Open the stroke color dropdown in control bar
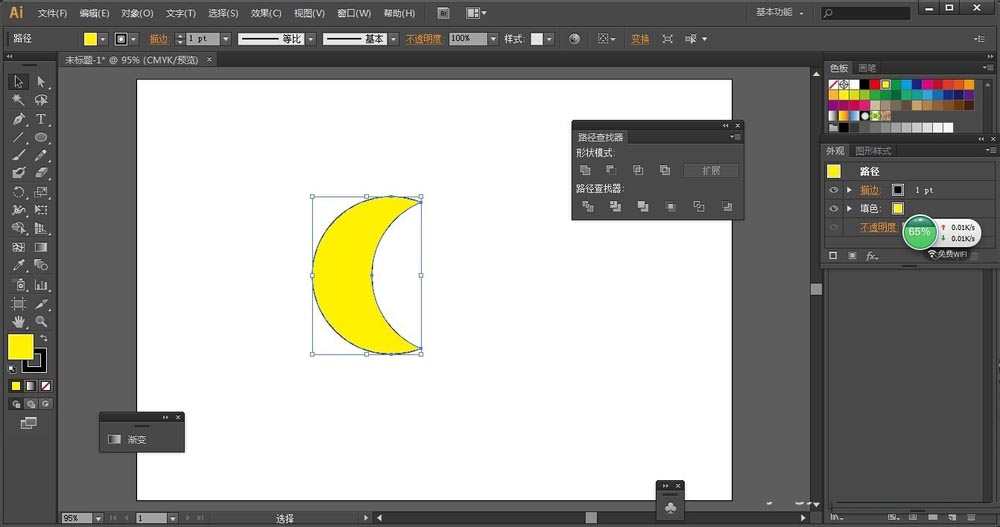The width and height of the screenshot is (1000, 527). tap(134, 40)
